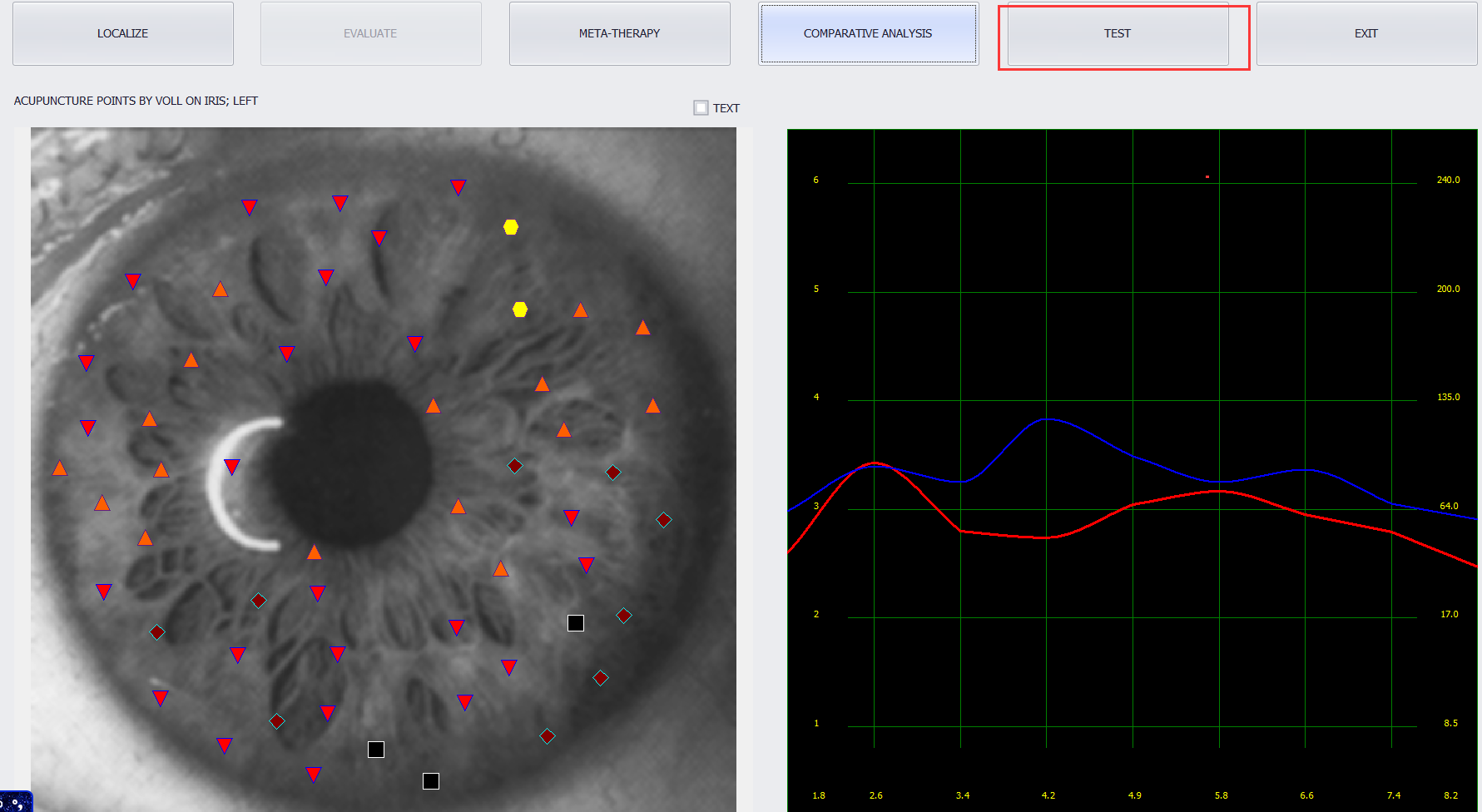Click the 6.6 frequency label on graph axis
The height and width of the screenshot is (812, 1482).
tap(1307, 795)
